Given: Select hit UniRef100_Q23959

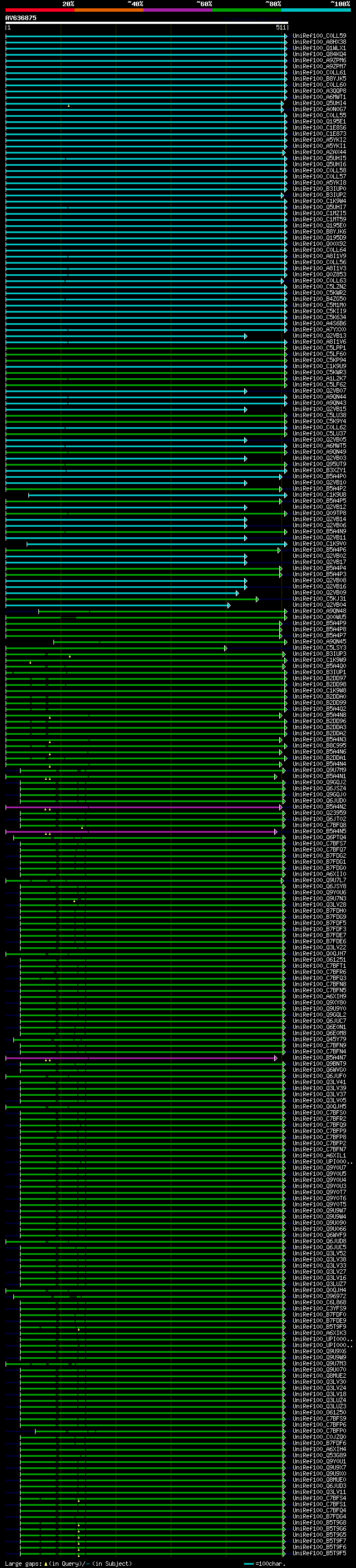Looking at the screenshot, I should click(319, 813).
